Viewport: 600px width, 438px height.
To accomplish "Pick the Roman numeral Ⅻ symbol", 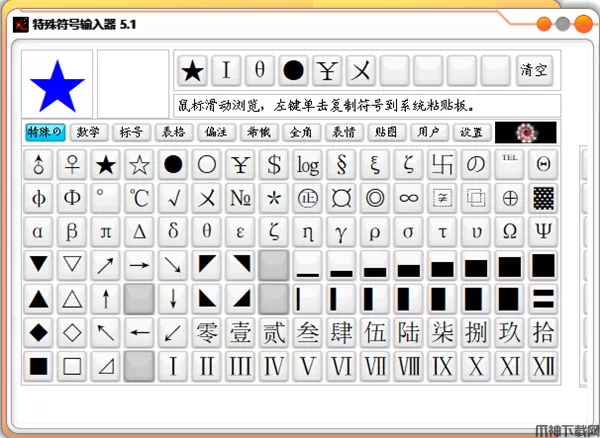I will [x=543, y=366].
